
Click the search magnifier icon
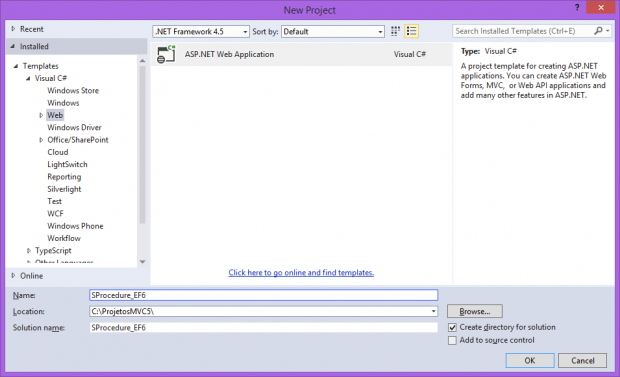click(x=598, y=31)
